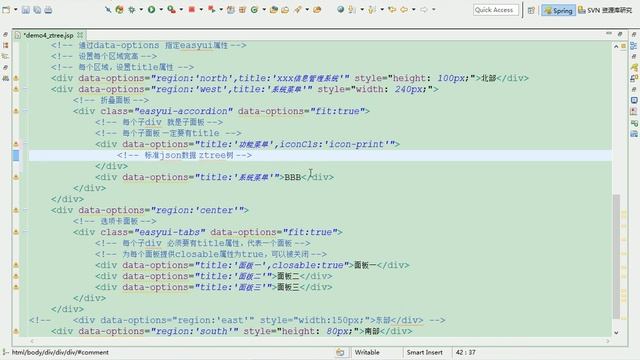Screen dimensions: 640x360
Task: Click the Previous Annotation icon
Action: (371, 9)
